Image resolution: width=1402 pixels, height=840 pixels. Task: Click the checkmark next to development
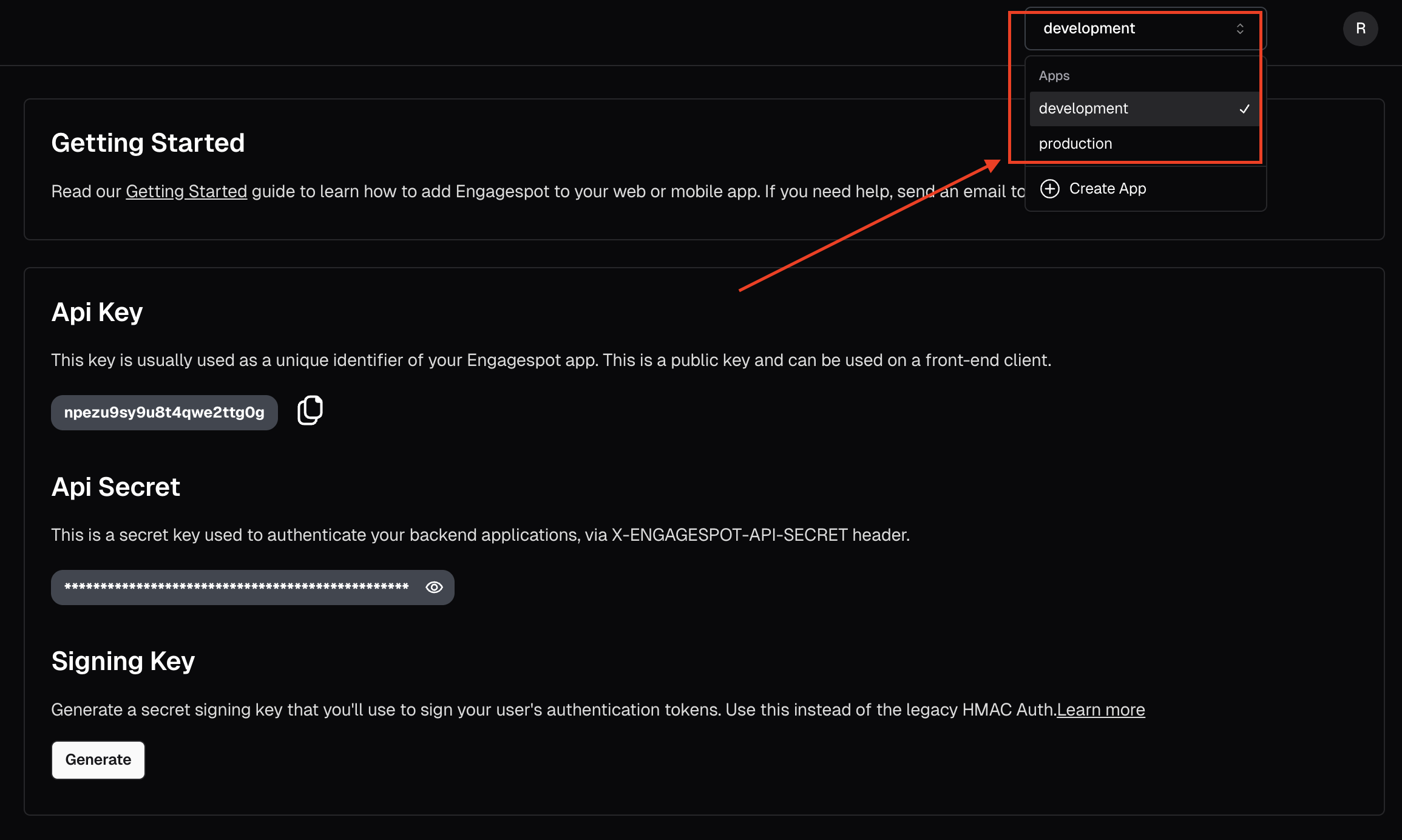(x=1244, y=109)
